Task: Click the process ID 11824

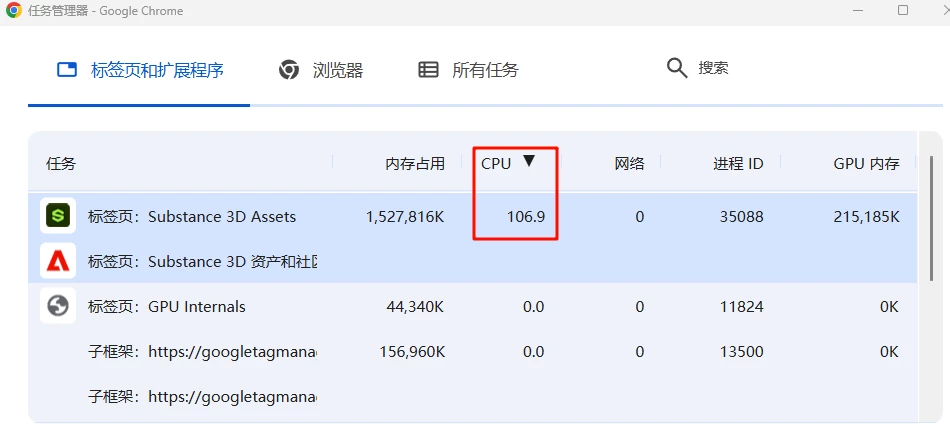Action: (742, 307)
